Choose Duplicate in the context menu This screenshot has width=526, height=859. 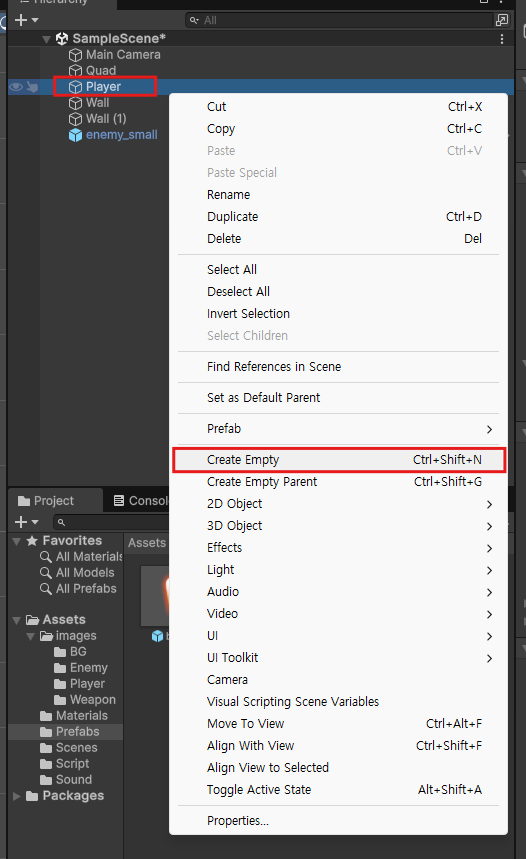[x=339, y=216]
